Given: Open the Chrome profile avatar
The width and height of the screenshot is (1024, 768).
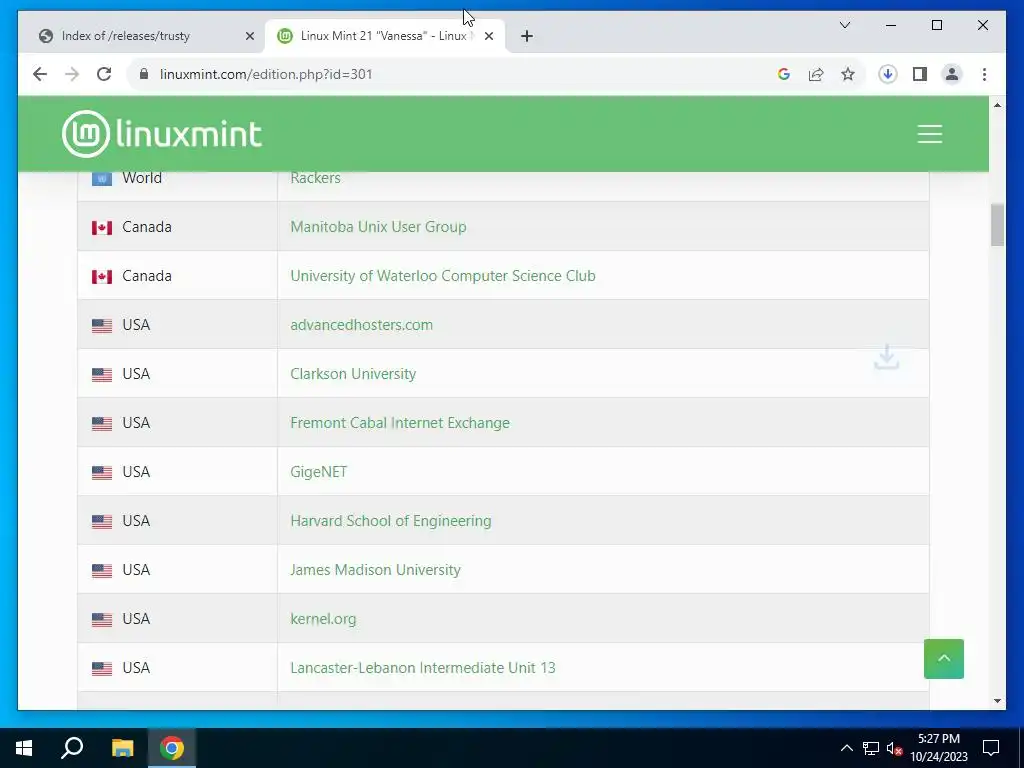Looking at the screenshot, I should [x=952, y=74].
